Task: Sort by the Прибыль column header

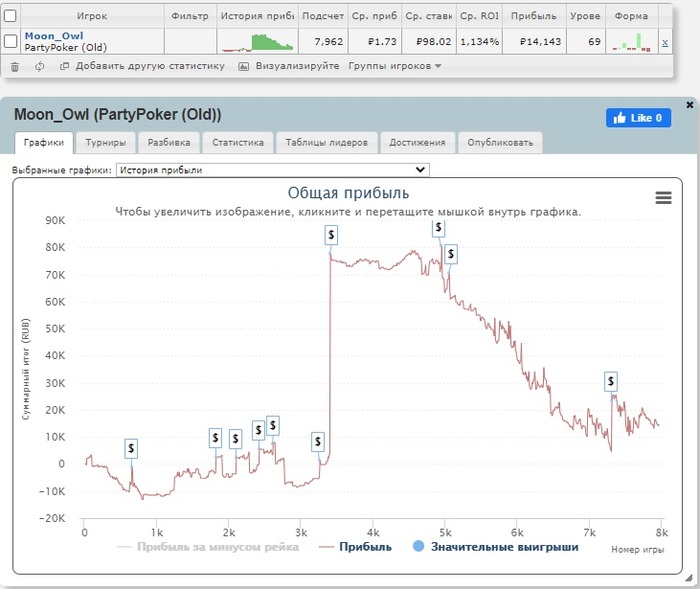Action: pos(534,16)
